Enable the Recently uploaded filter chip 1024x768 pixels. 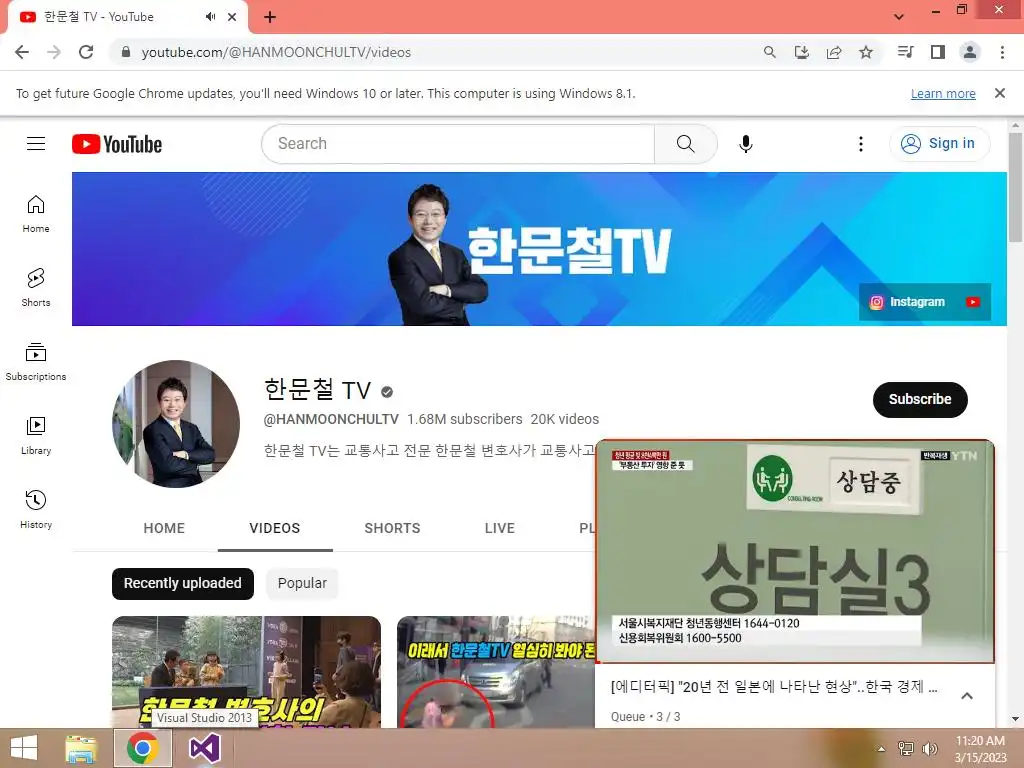pos(183,583)
